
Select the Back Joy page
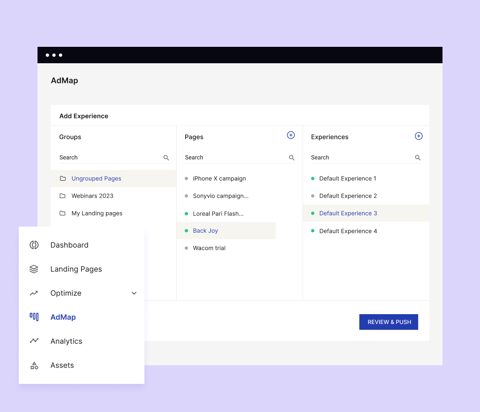226,231
